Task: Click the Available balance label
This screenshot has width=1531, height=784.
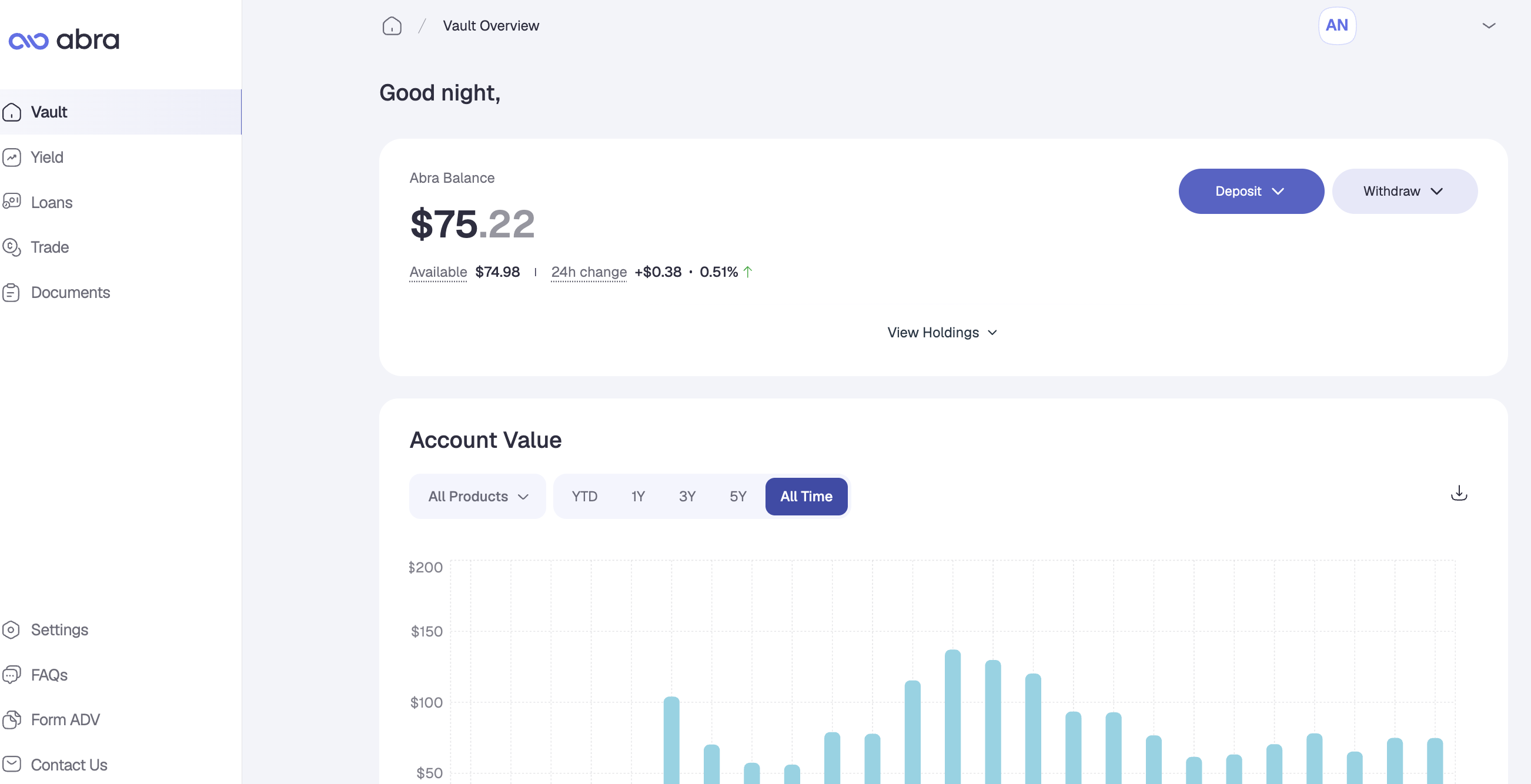Action: click(x=438, y=272)
